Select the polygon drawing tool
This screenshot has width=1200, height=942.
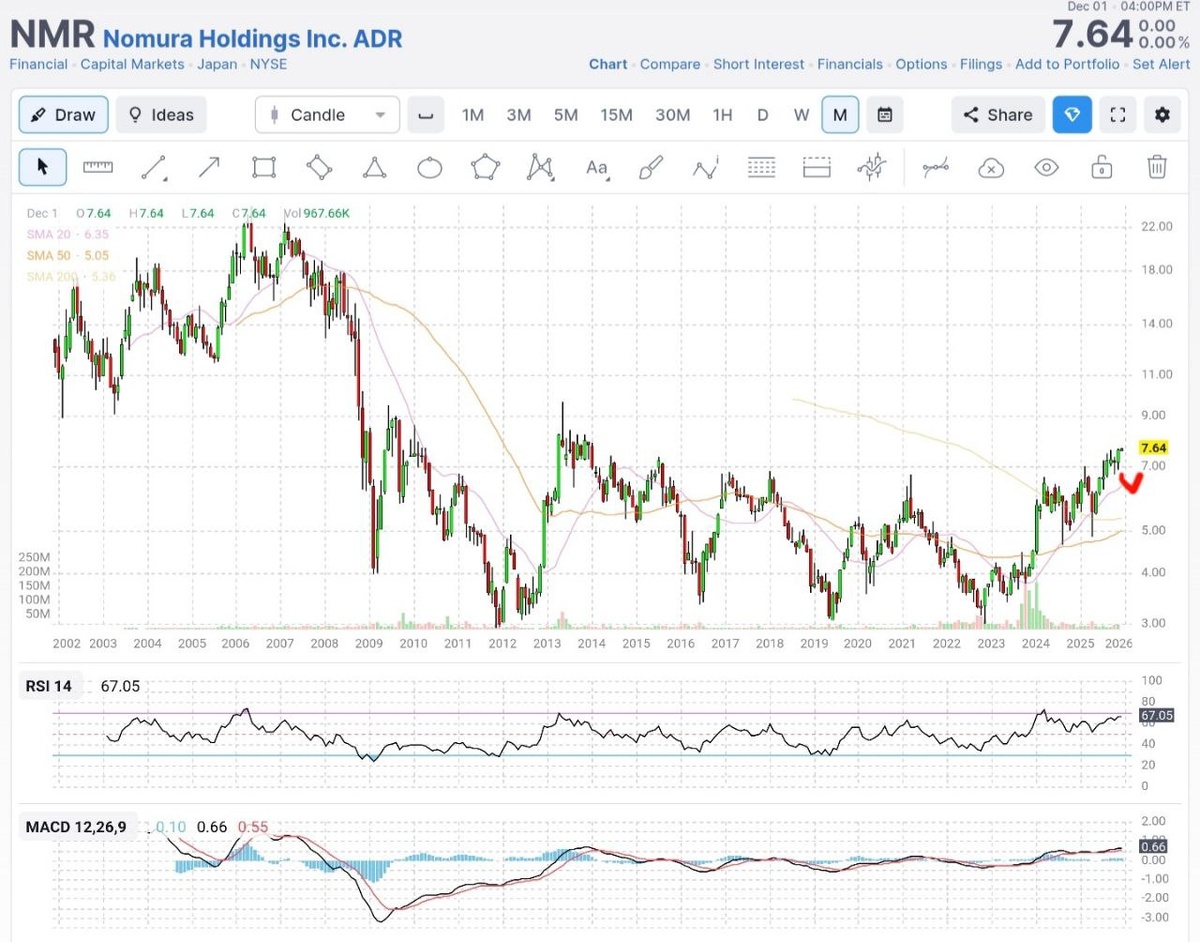[485, 167]
